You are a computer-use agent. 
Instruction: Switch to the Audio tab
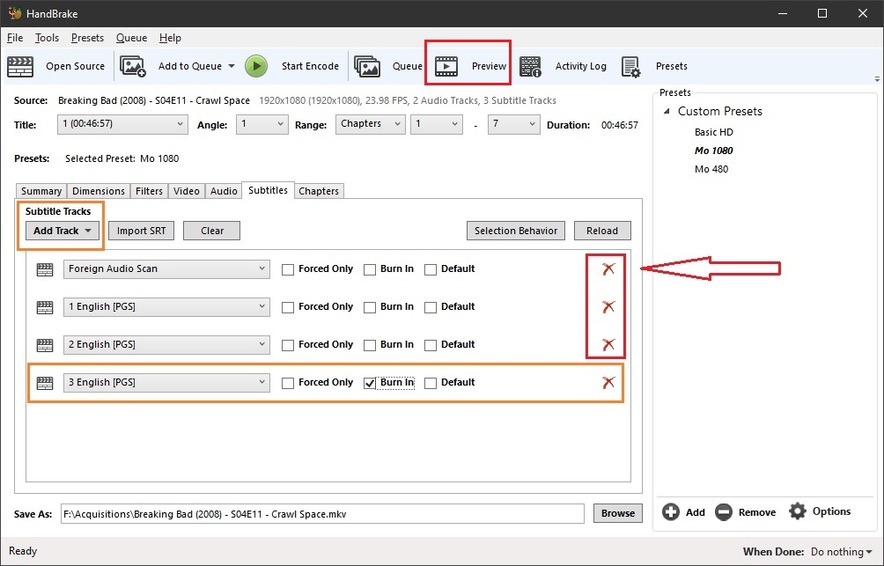(x=224, y=191)
